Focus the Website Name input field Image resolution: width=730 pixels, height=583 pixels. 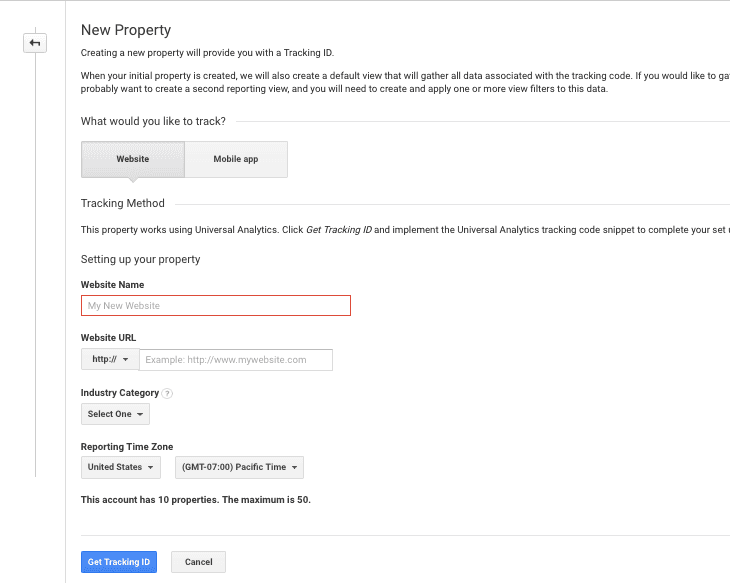tap(215, 305)
